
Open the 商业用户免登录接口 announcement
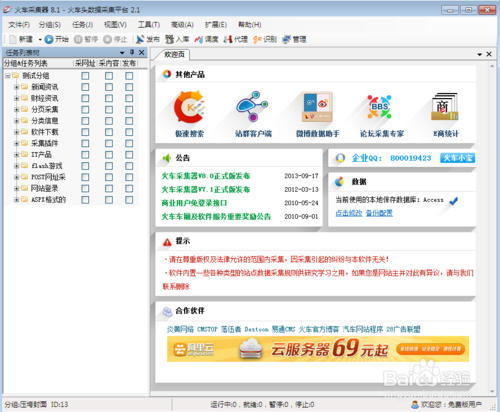tap(194, 203)
